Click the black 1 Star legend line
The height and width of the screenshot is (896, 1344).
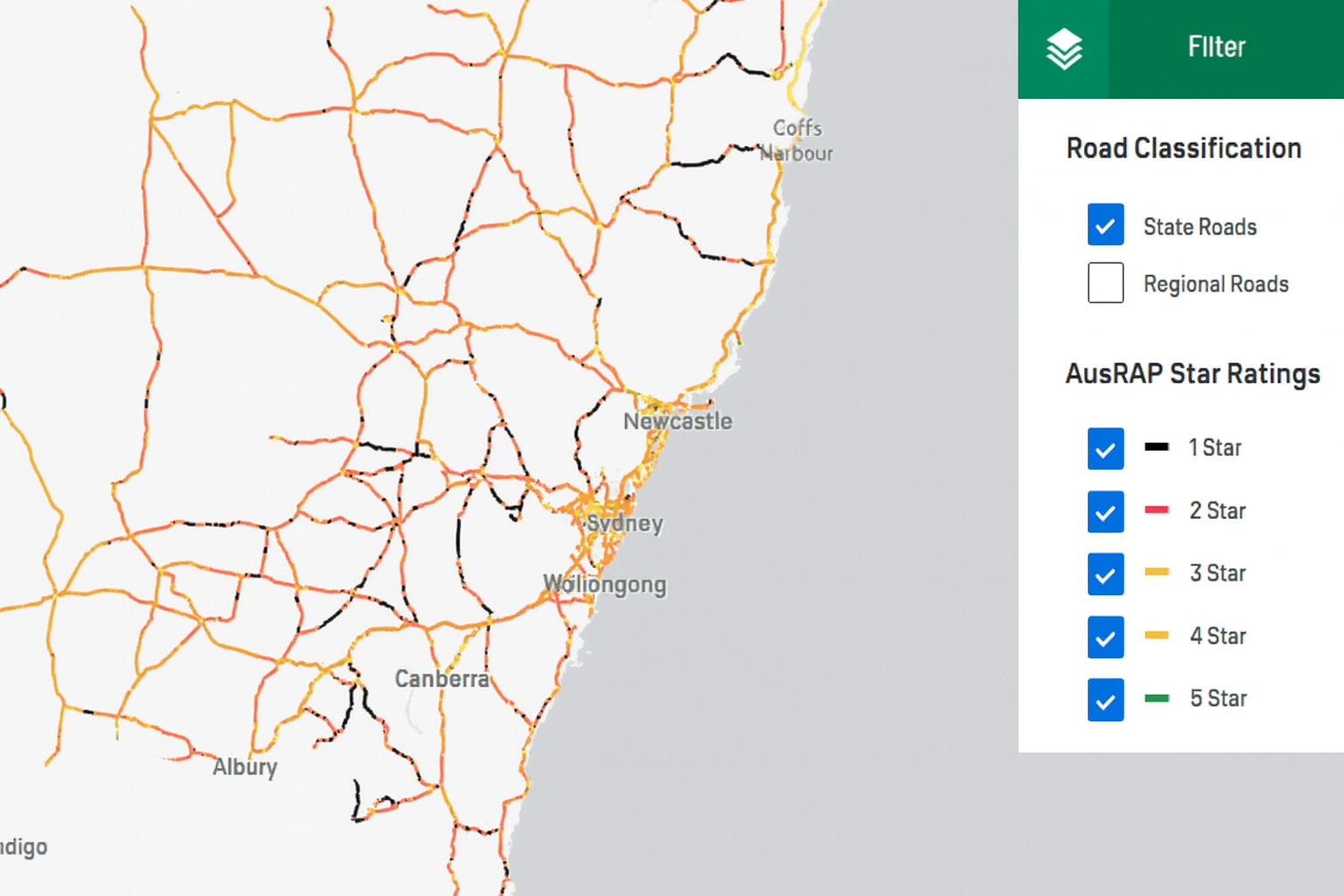click(1158, 446)
